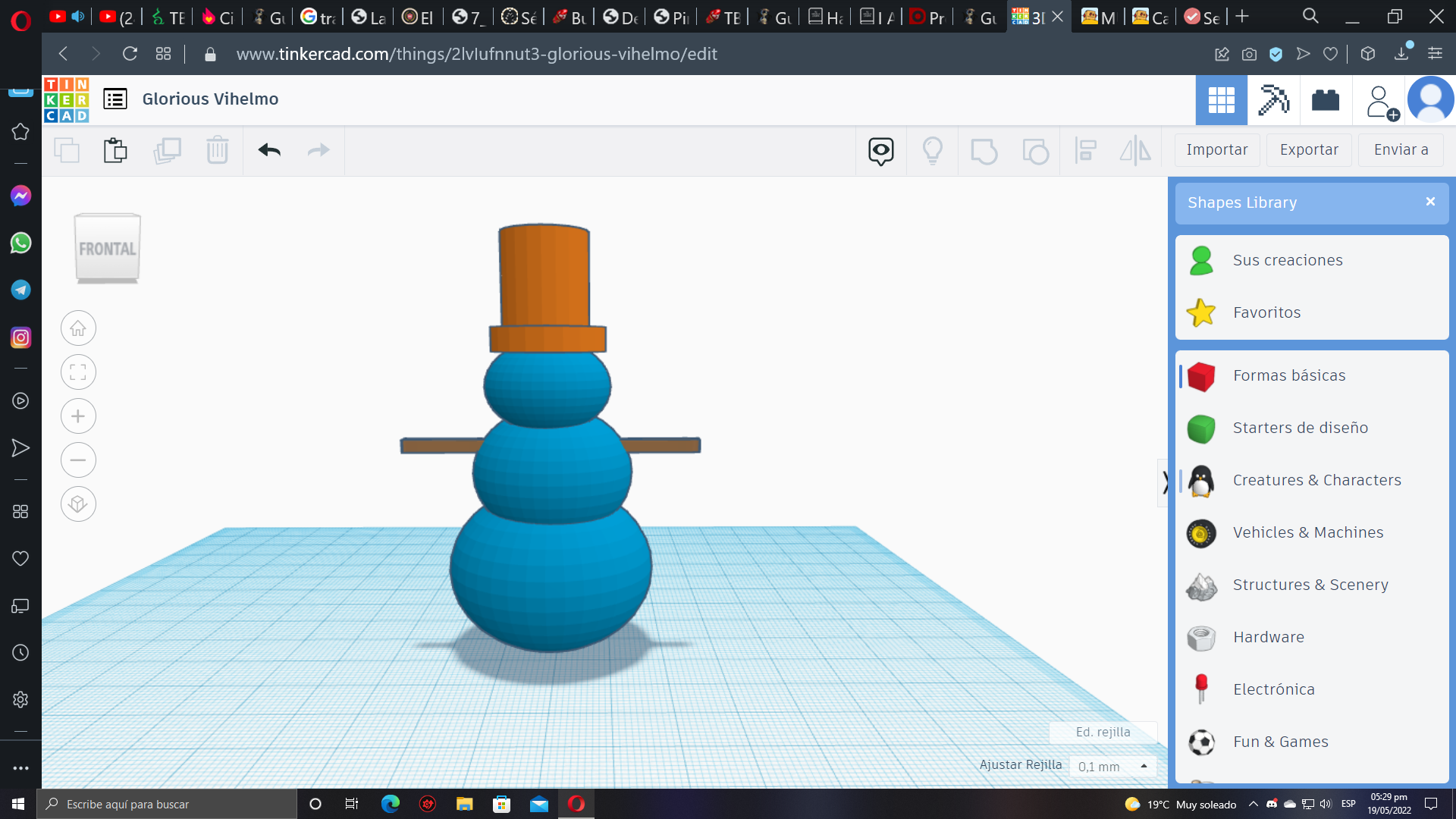Screen dimensions: 1456x819
Task: Open the Blocks (Minecraft pickaxe) mode
Action: tap(1273, 100)
